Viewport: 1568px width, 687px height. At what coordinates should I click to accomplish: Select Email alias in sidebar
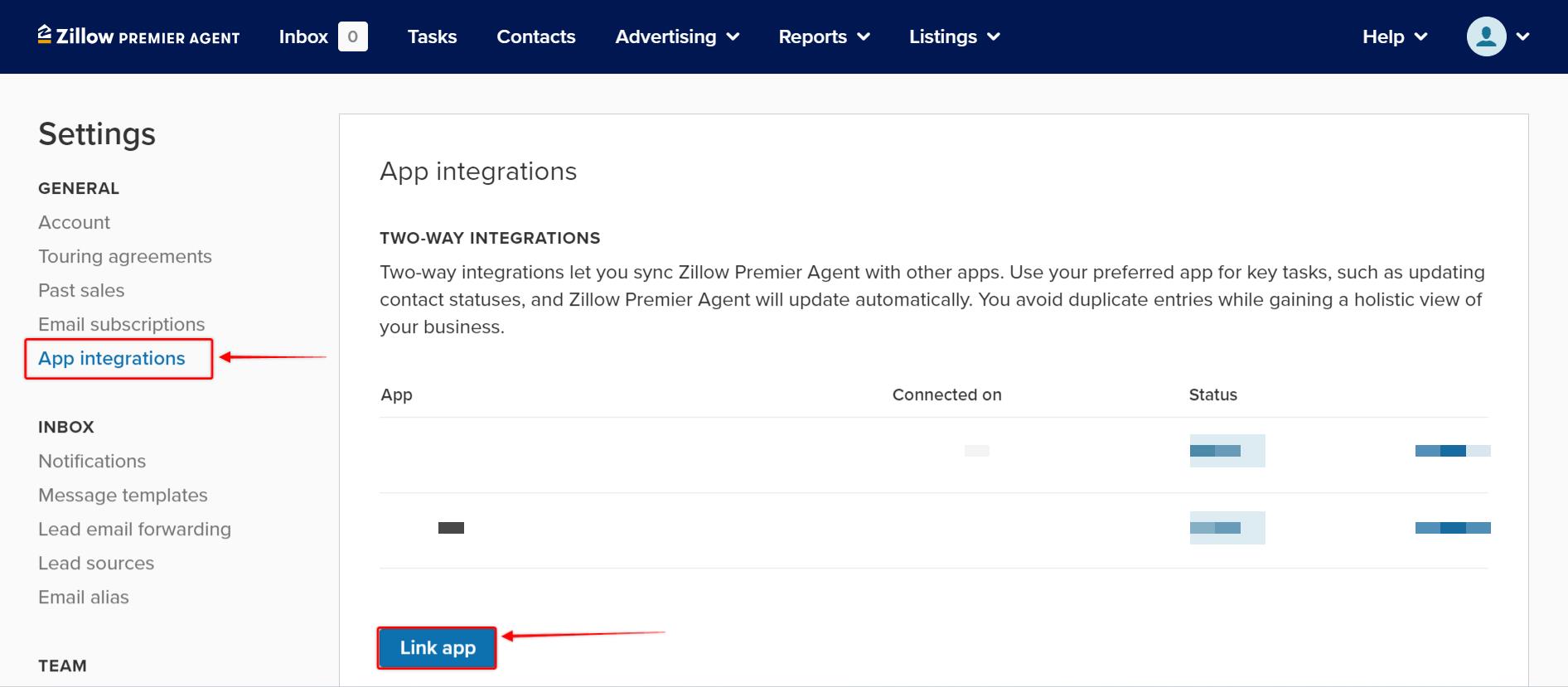(84, 597)
